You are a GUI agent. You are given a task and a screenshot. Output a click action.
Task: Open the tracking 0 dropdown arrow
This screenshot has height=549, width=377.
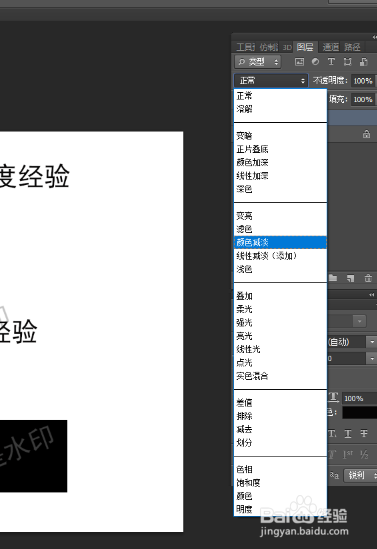click(371, 358)
